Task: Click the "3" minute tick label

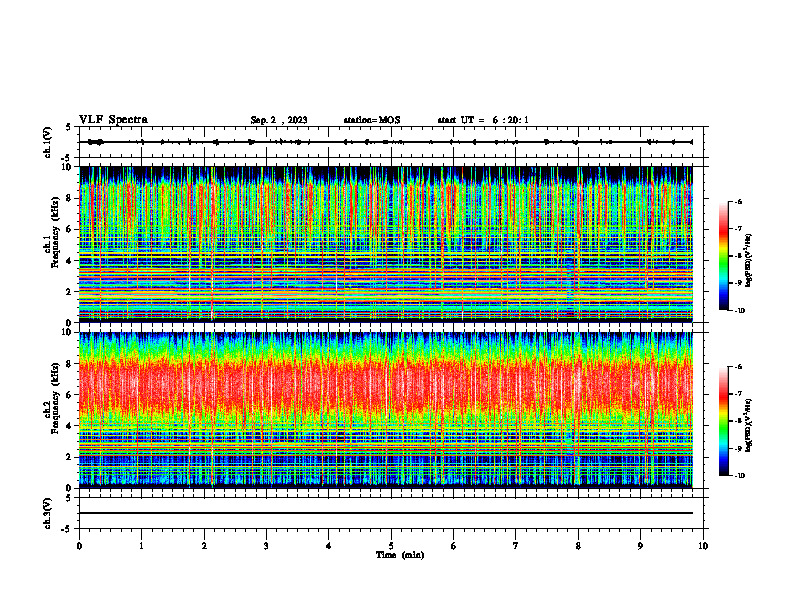Action: [x=266, y=546]
